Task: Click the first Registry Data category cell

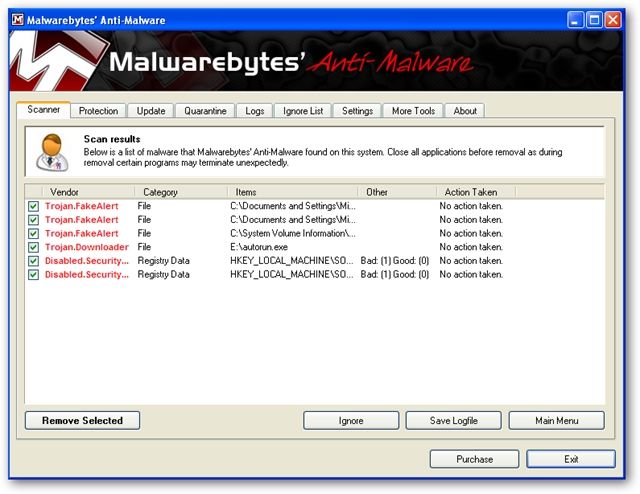Action: click(163, 261)
